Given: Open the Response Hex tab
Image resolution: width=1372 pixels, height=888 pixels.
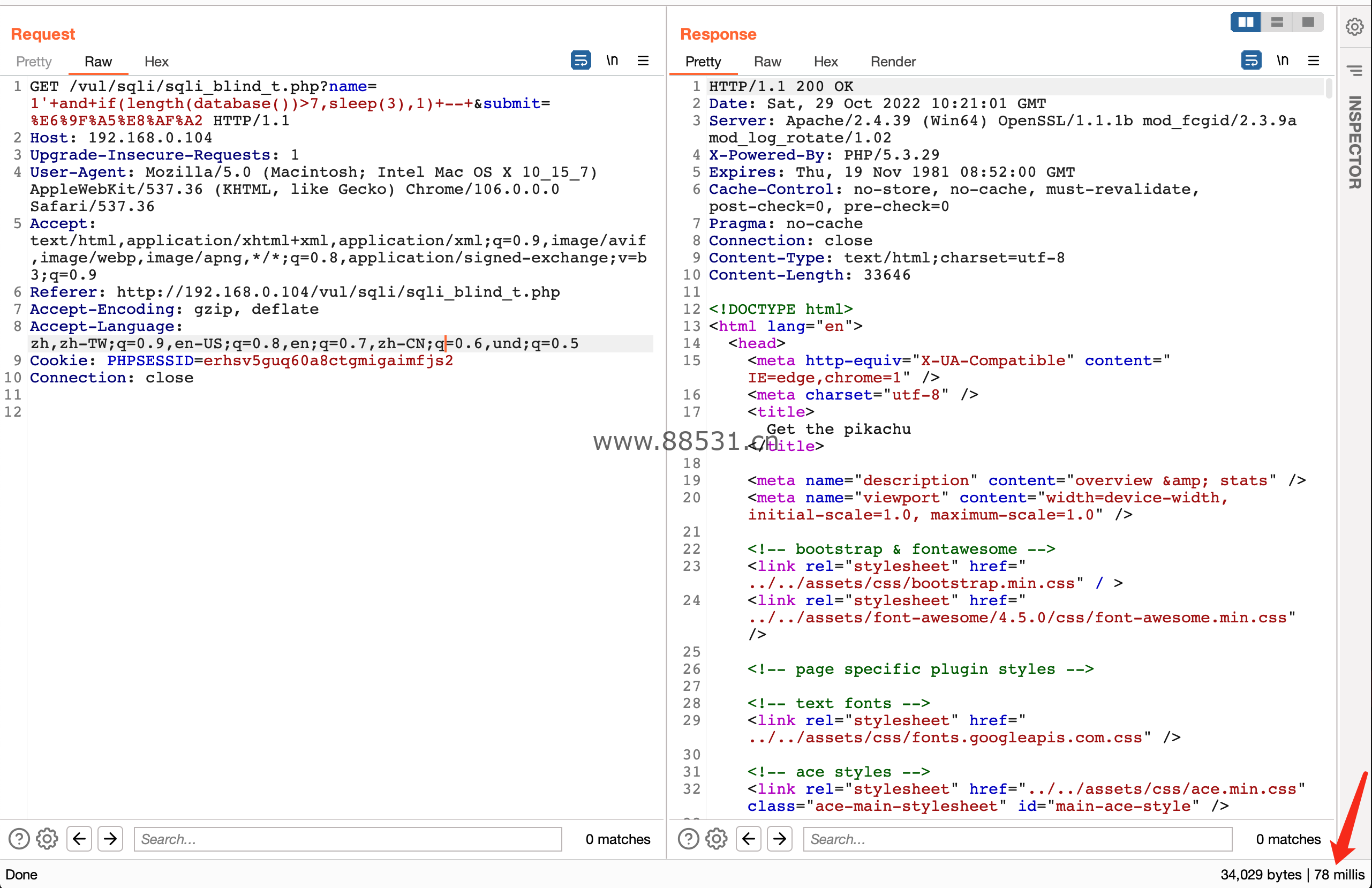Looking at the screenshot, I should [826, 62].
